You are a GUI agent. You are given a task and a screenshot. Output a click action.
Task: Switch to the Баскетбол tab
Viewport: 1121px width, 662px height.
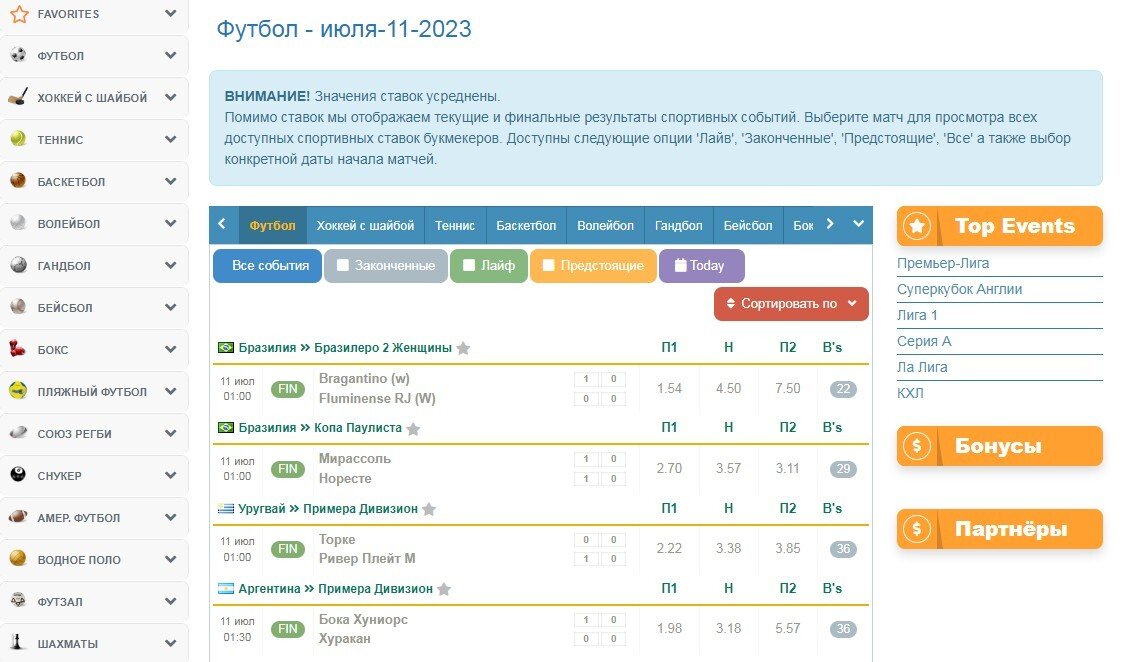(x=526, y=226)
